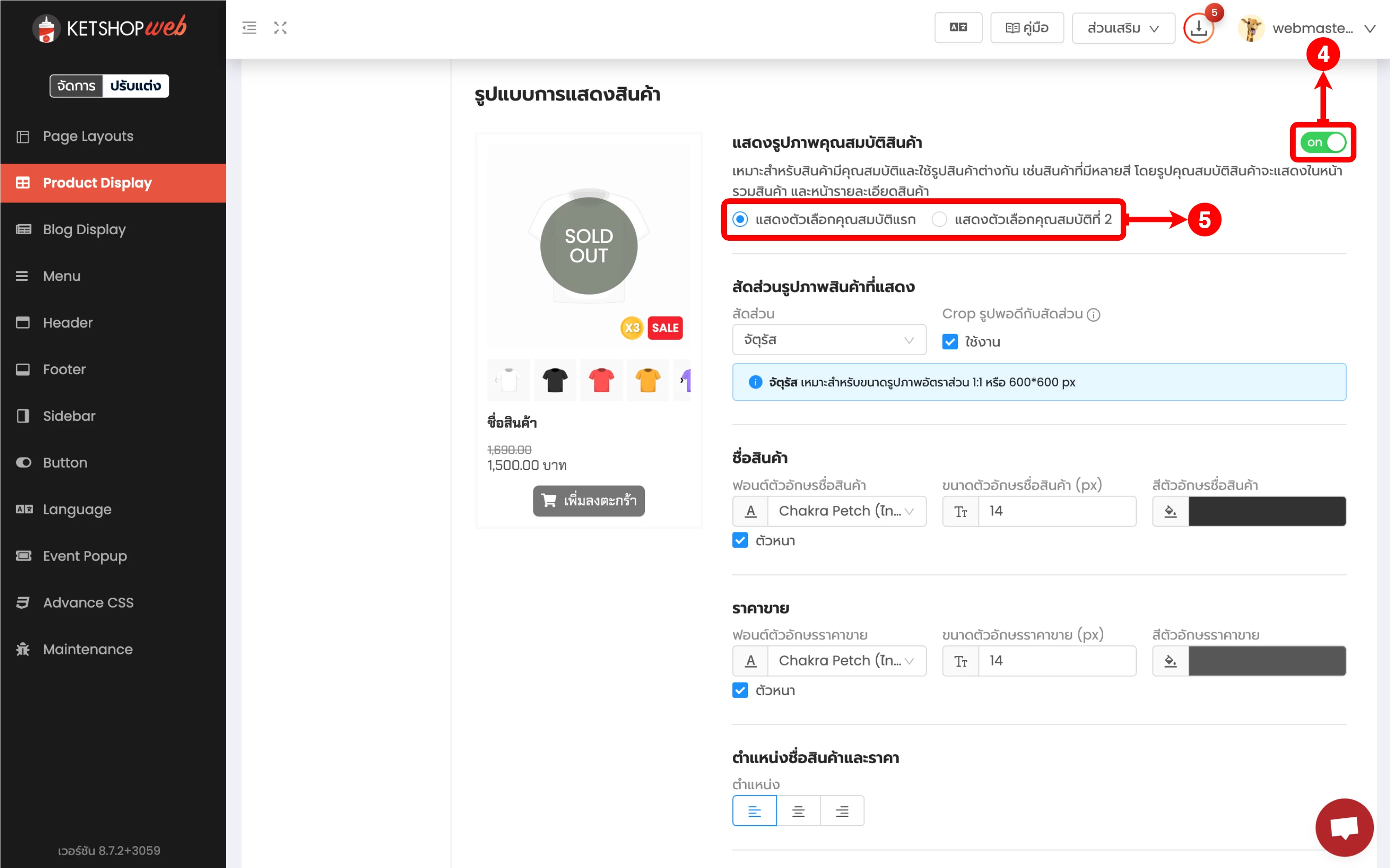Uncheck the Crop ใช้งาน checkbox
This screenshot has width=1390, height=868.
tap(950, 341)
